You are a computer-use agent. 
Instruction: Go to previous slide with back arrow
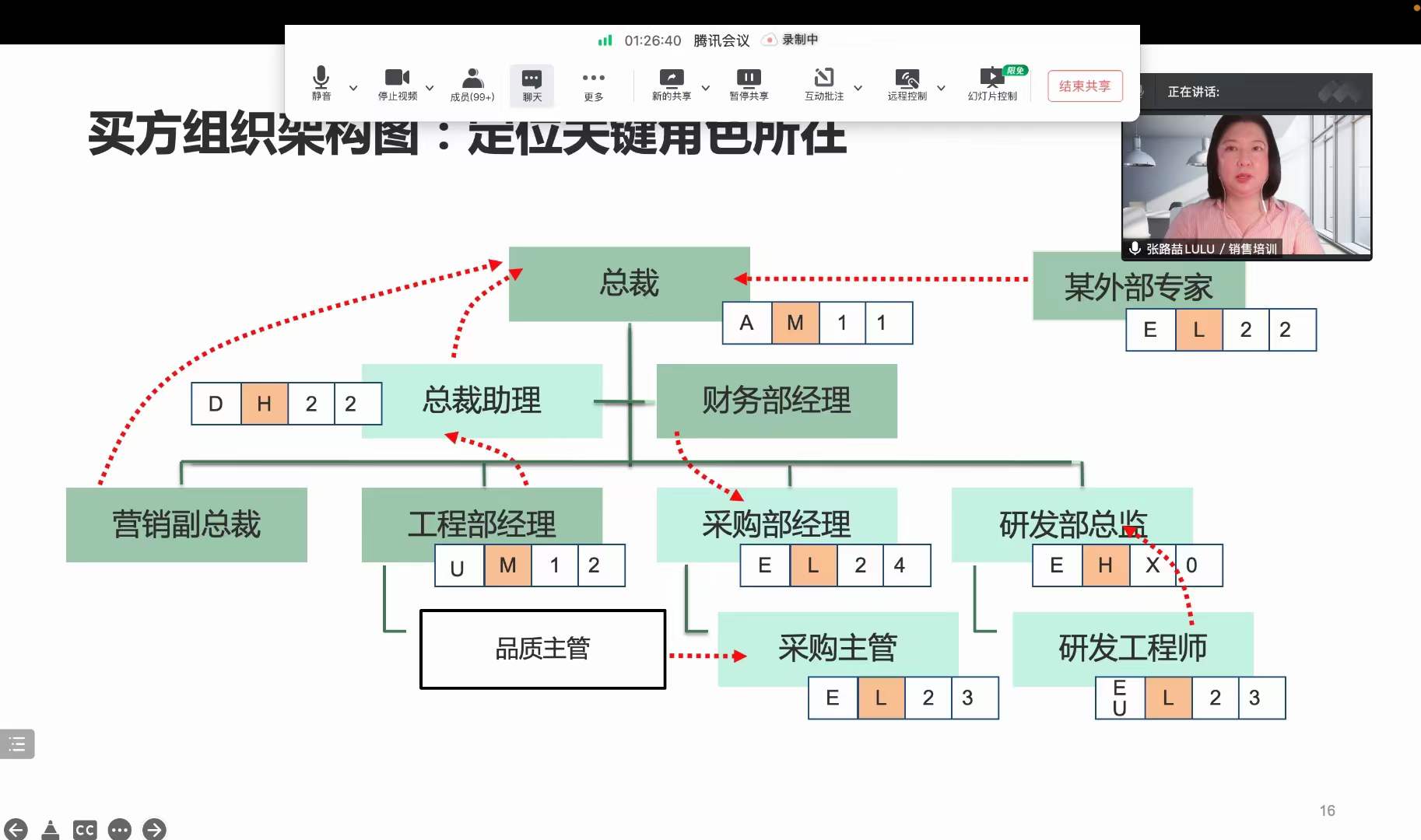point(15,830)
